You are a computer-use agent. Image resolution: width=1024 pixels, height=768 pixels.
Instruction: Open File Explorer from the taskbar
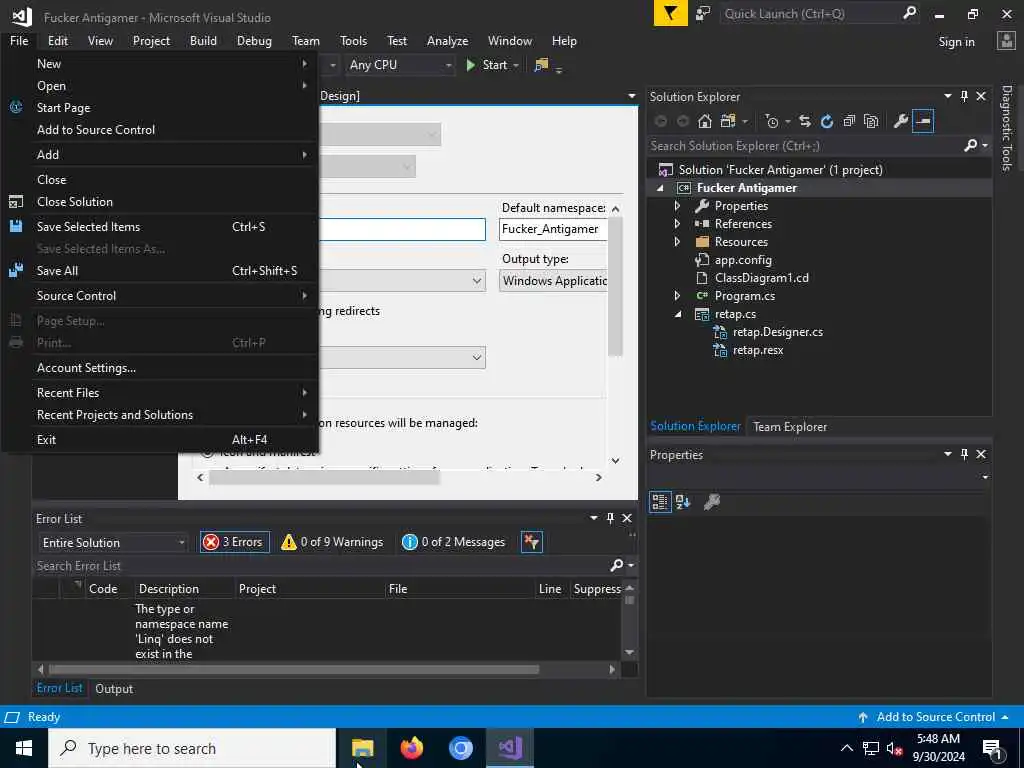(x=362, y=748)
